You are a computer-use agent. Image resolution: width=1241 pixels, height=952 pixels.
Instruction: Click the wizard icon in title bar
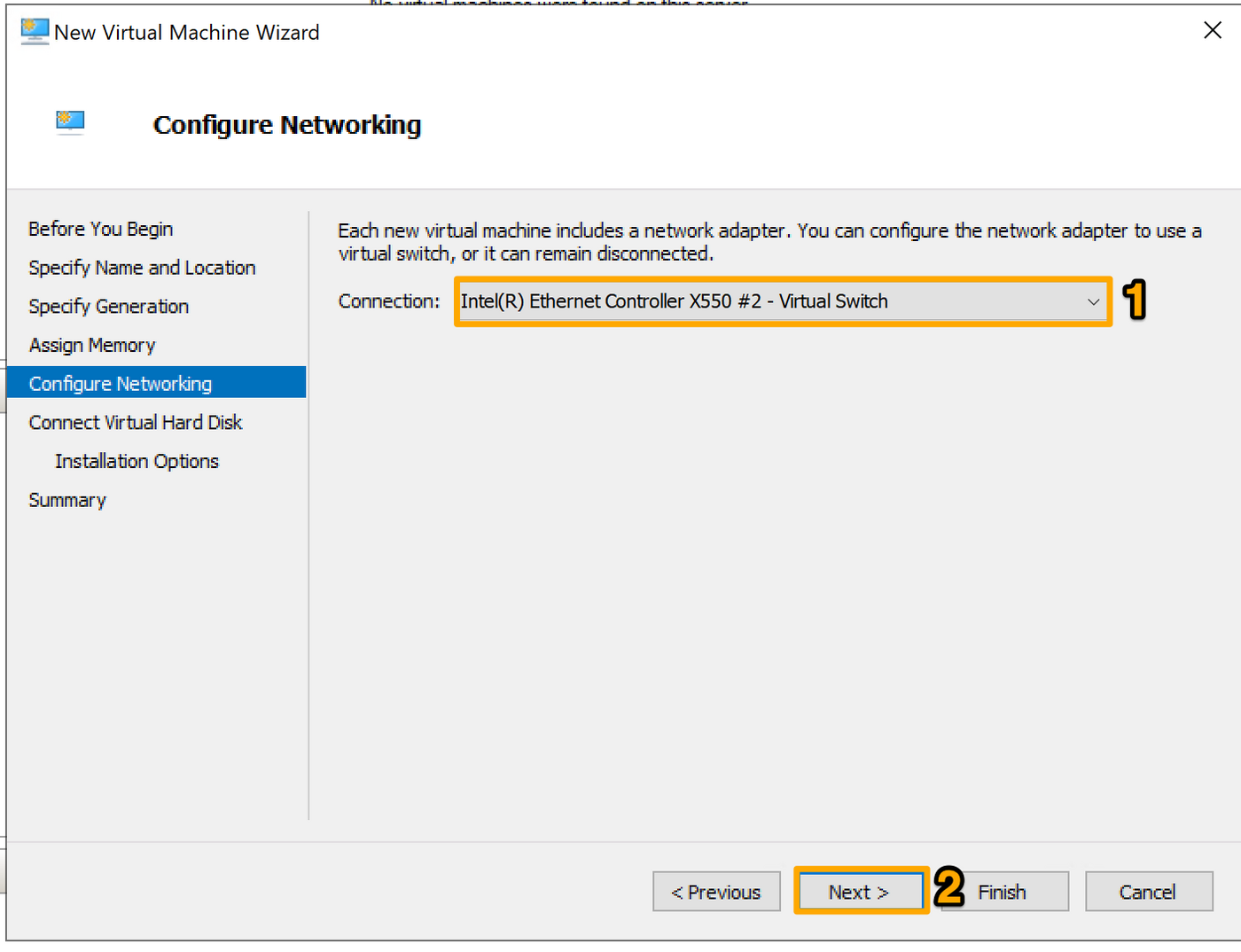(x=35, y=32)
